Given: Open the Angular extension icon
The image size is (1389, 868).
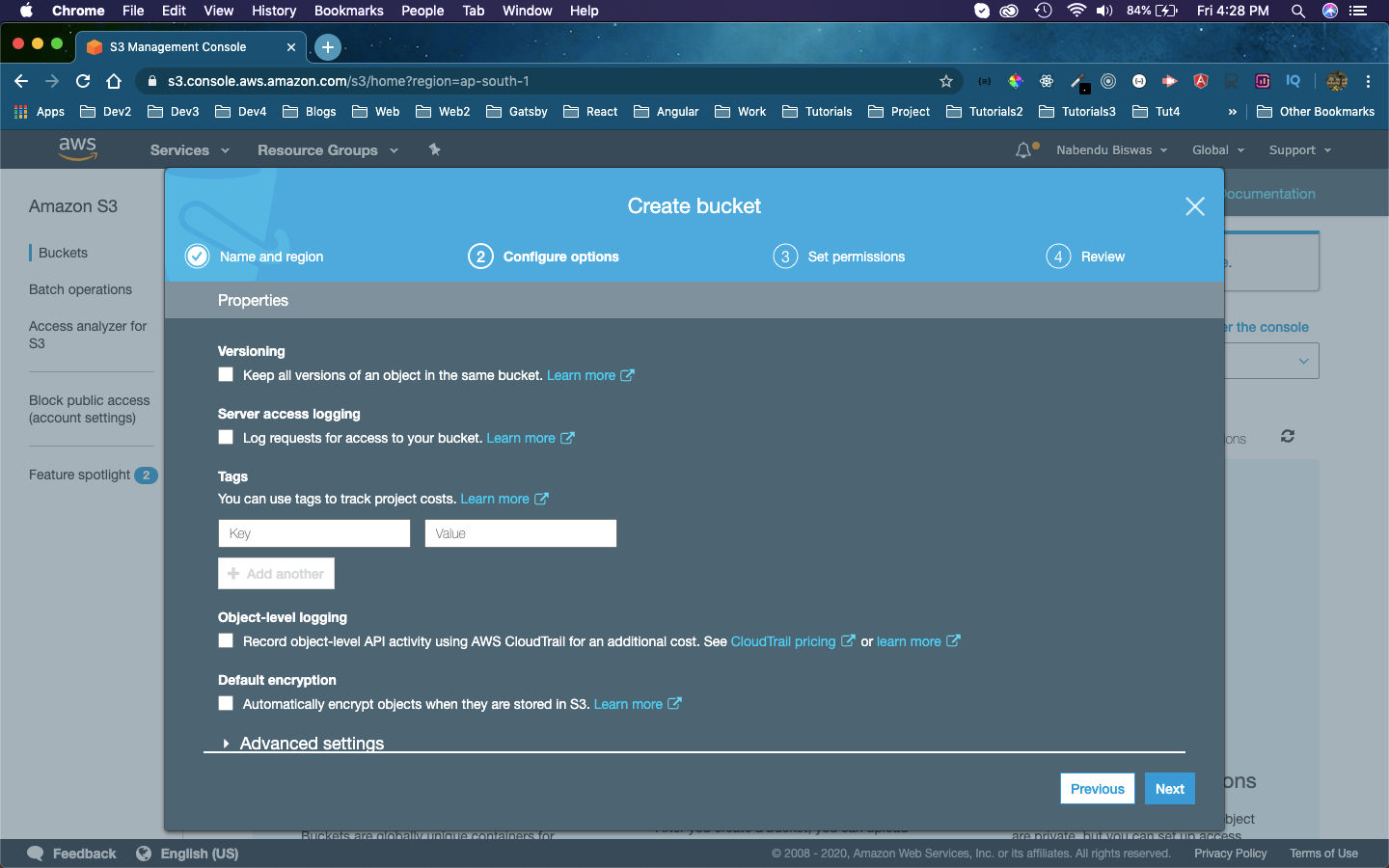Looking at the screenshot, I should (x=1201, y=81).
